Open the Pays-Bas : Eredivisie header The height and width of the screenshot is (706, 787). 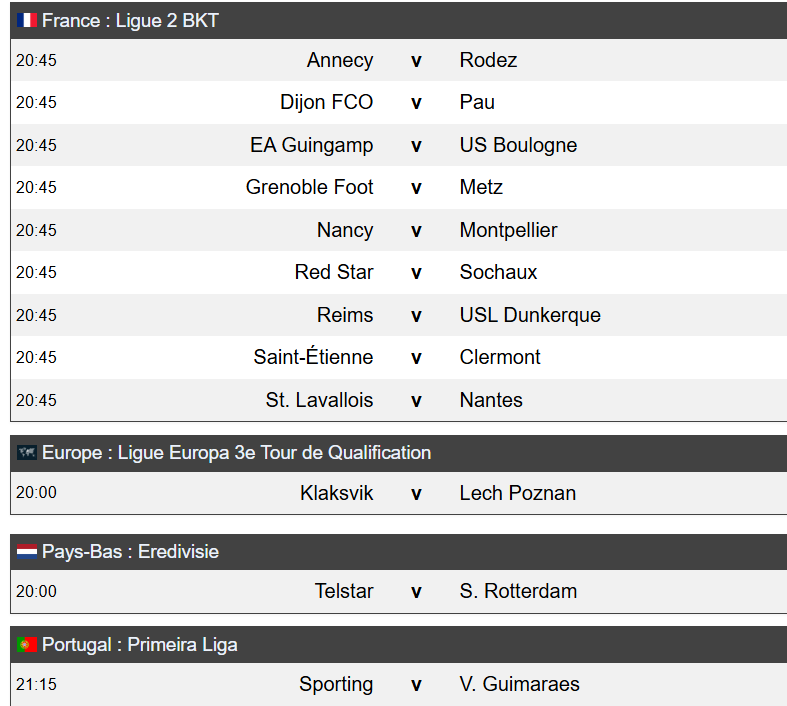[x=399, y=552]
